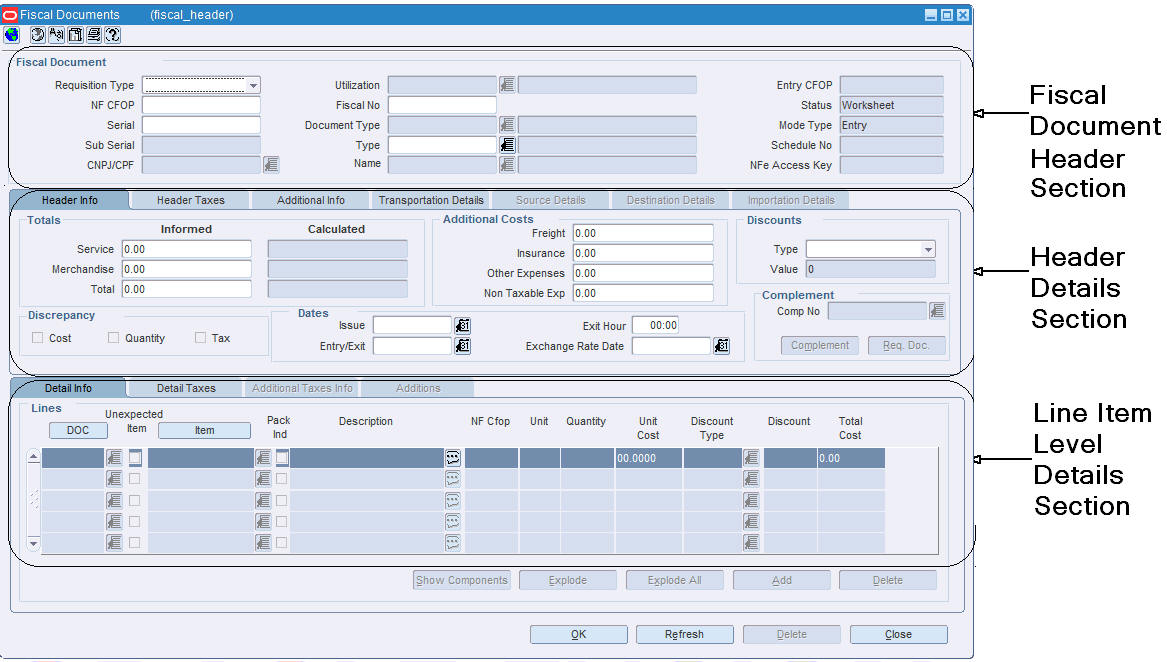1167x662 pixels.
Task: Click the Complement button
Action: [x=819, y=346]
